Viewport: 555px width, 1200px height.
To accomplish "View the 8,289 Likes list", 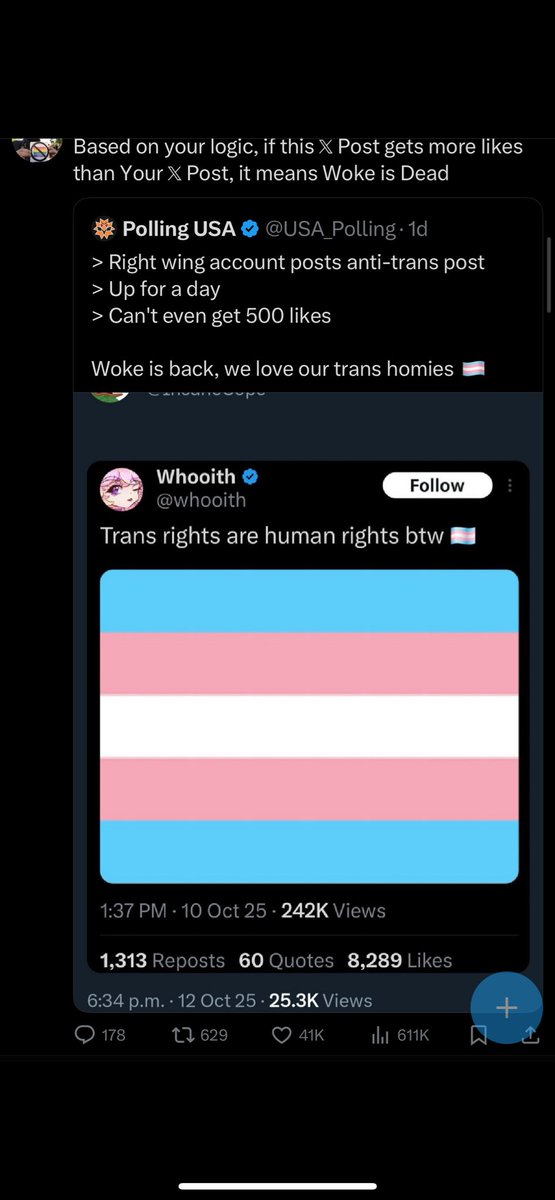I will pos(400,960).
